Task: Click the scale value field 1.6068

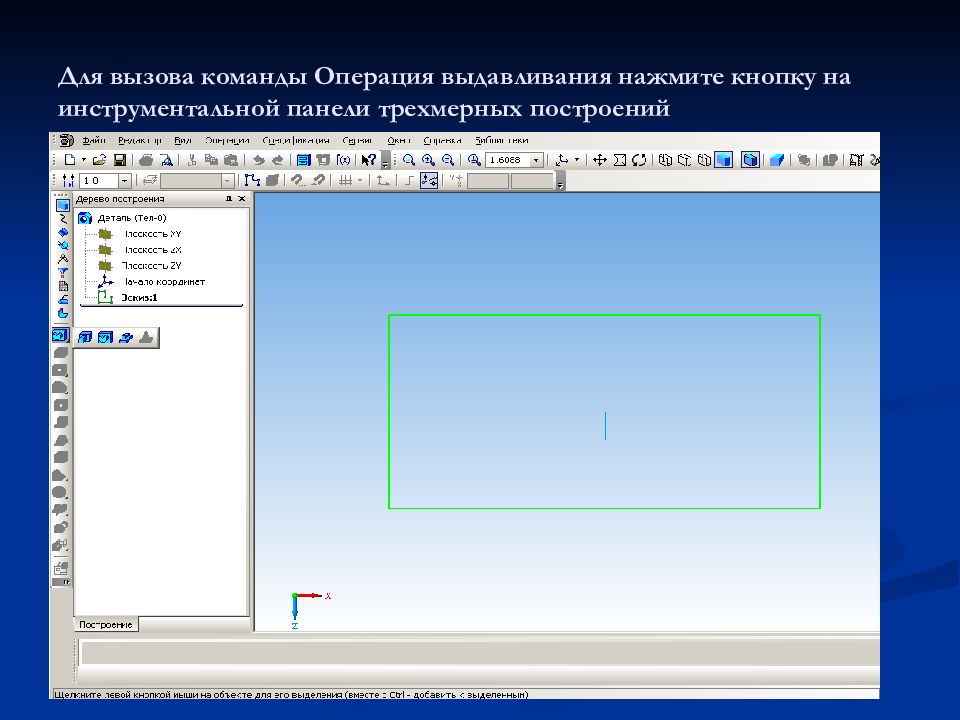Action: (x=508, y=160)
